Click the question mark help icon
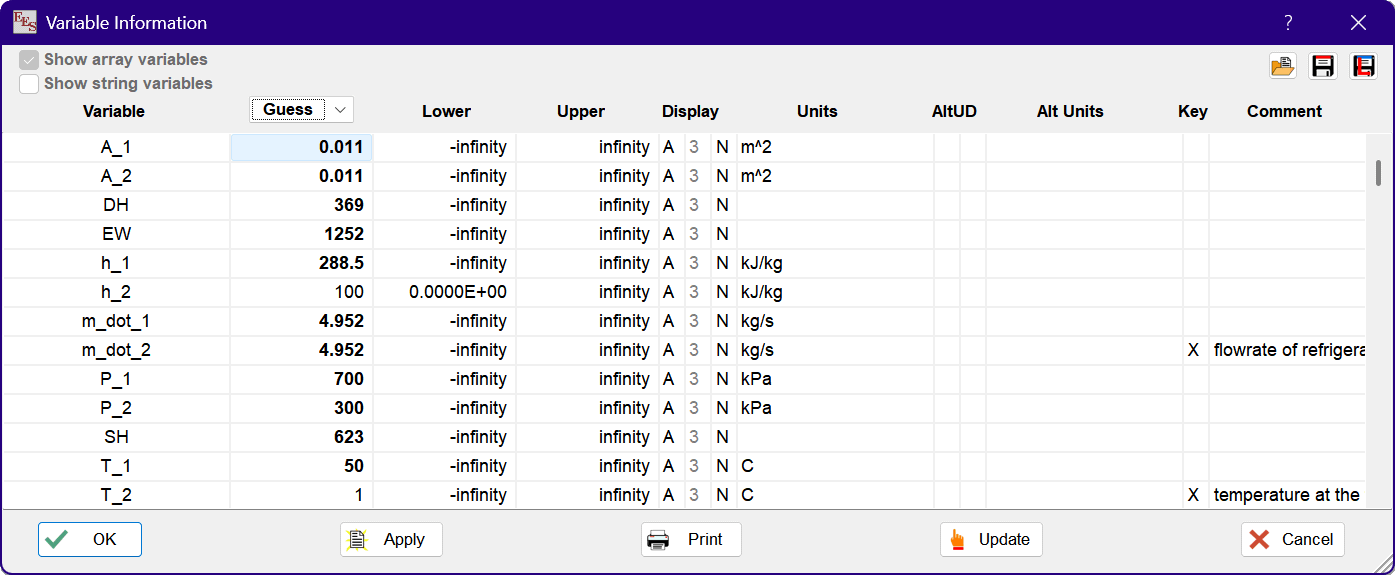The height and width of the screenshot is (575, 1395). click(1288, 22)
